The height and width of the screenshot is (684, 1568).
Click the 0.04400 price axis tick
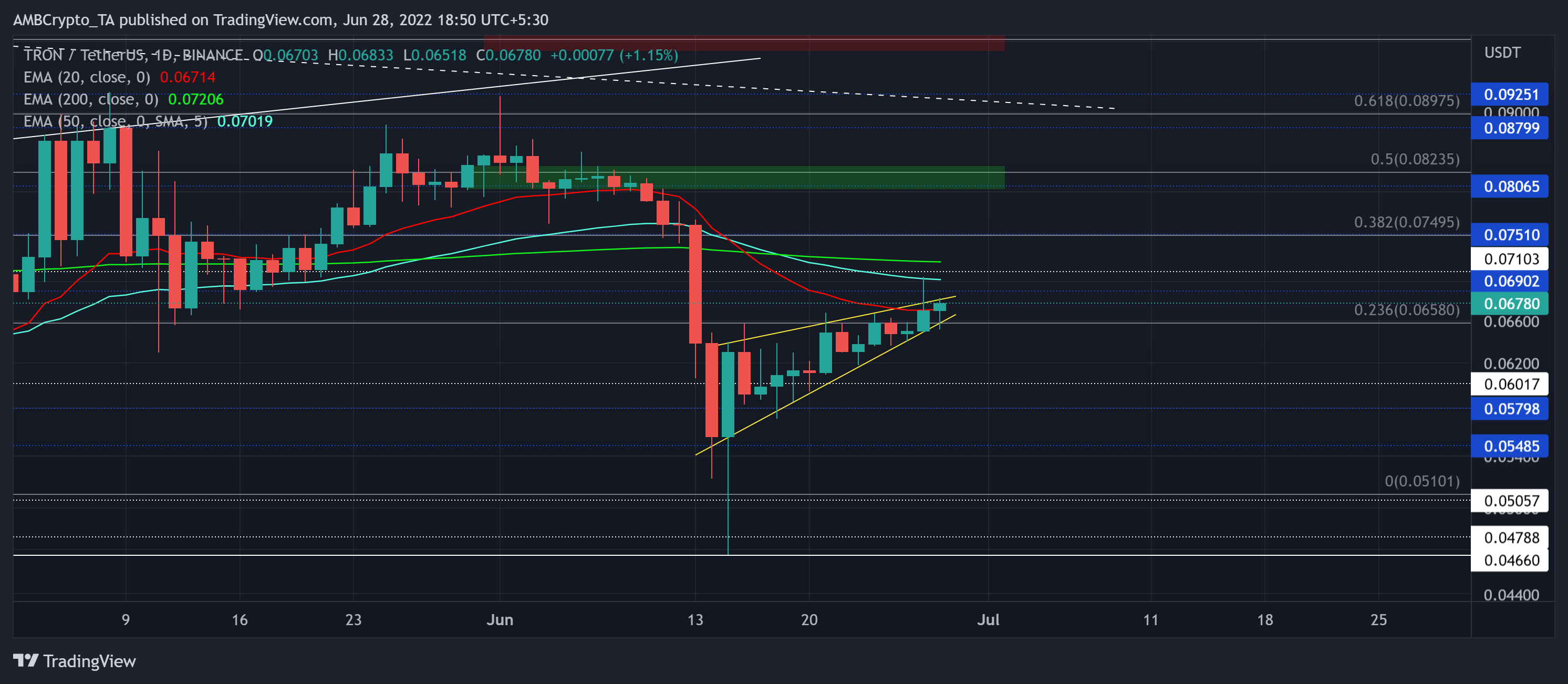point(1511,595)
